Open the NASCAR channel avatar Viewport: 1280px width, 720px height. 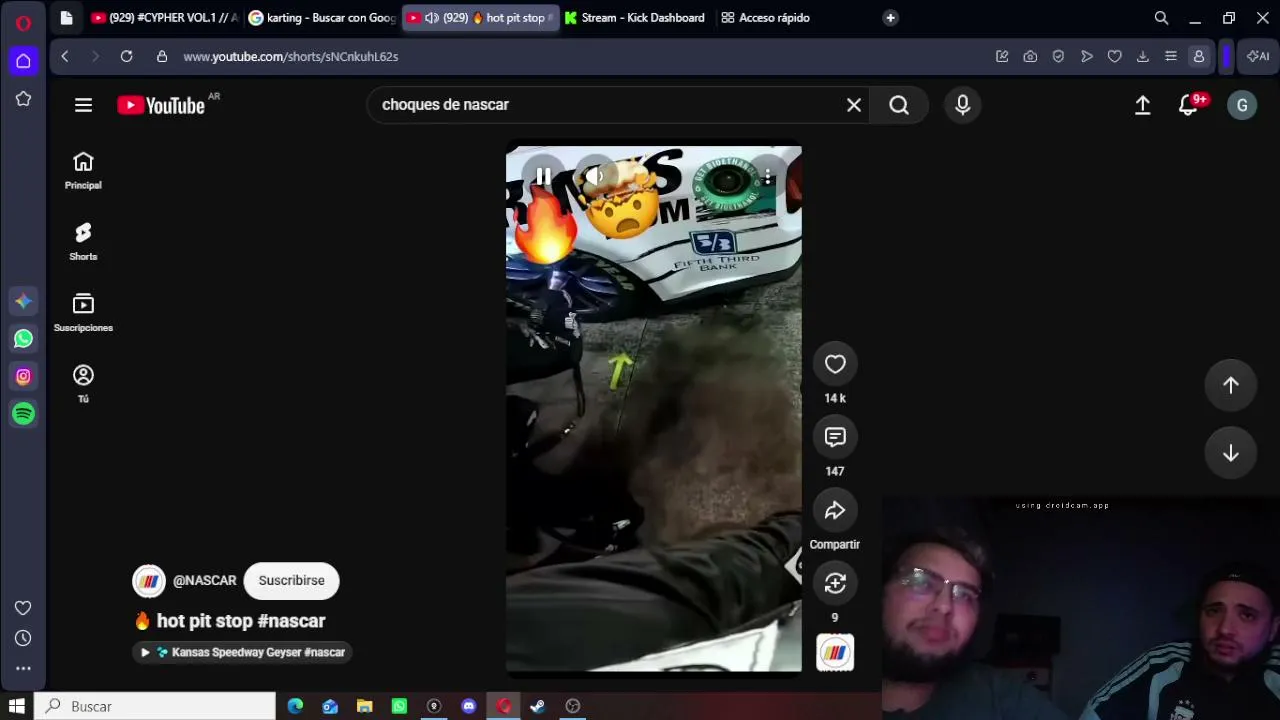click(x=149, y=581)
